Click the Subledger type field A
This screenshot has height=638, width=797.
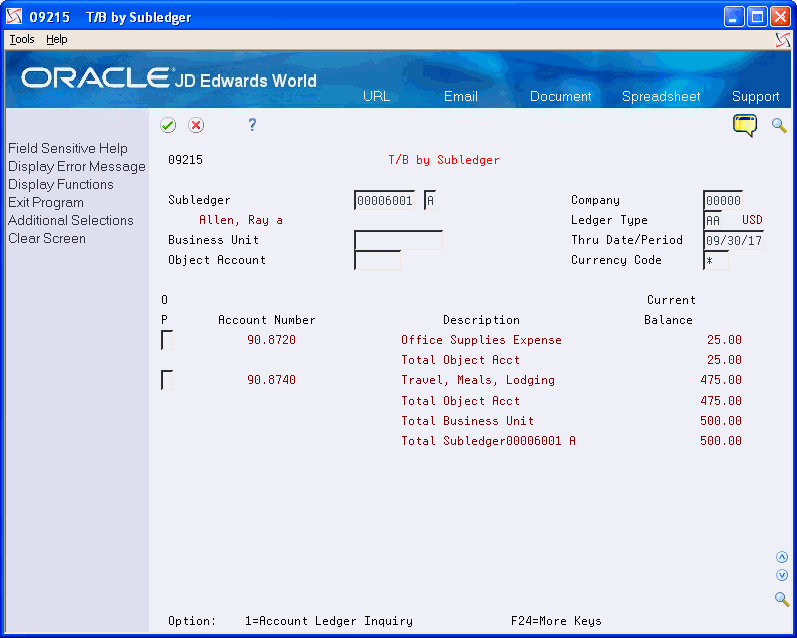point(430,200)
